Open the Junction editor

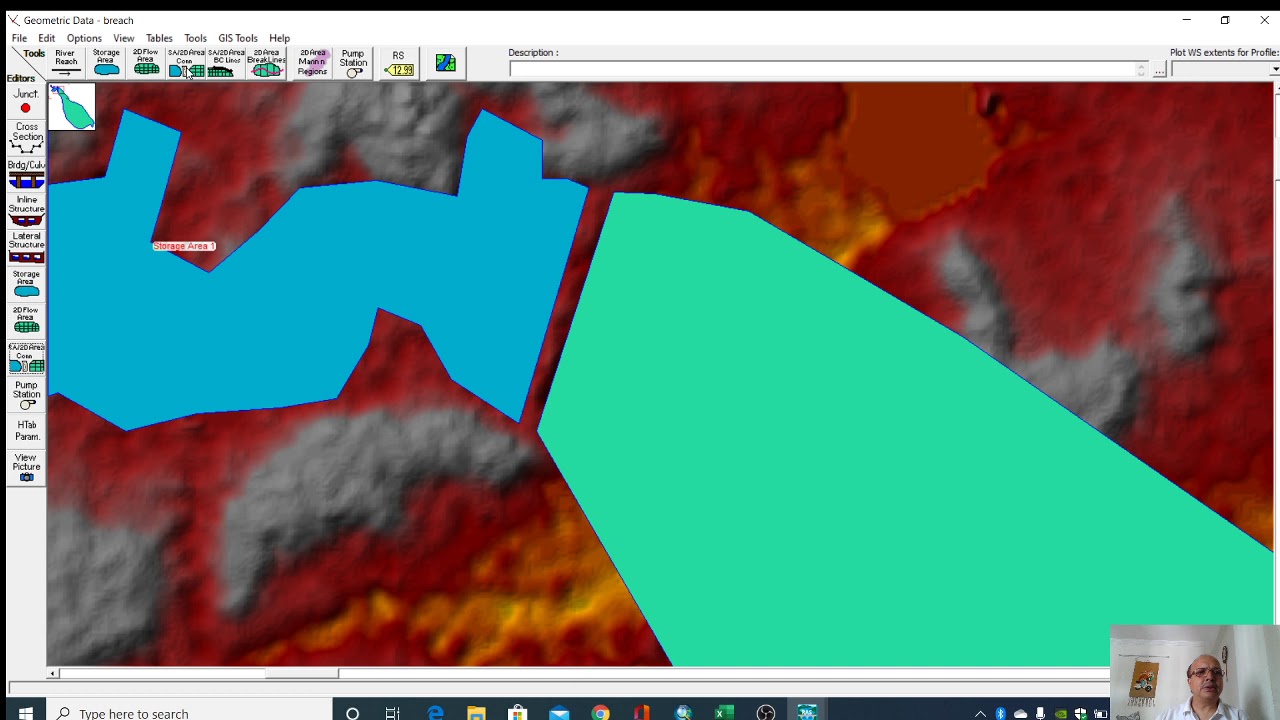[26, 102]
